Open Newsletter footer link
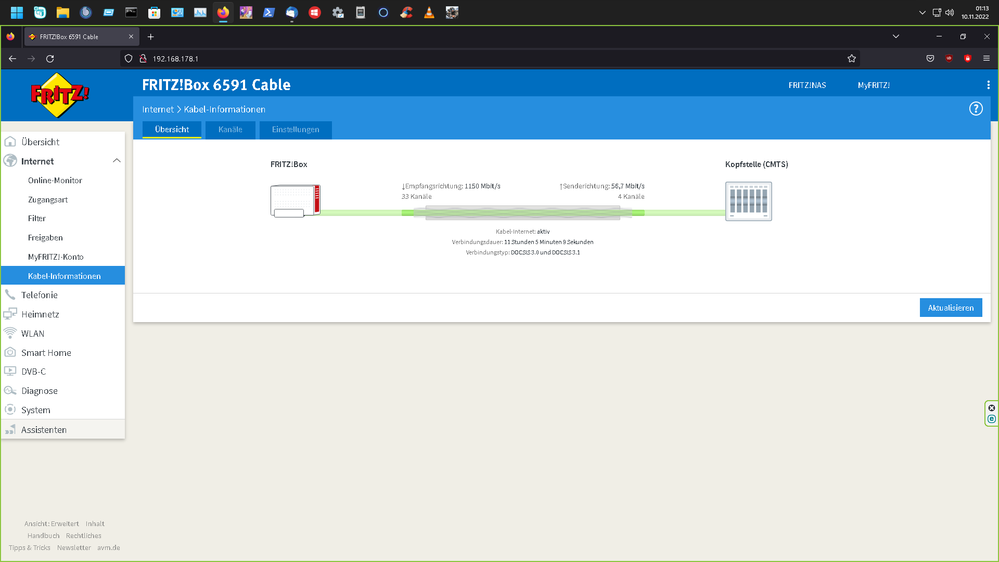Viewport: 999px width, 562px height. pyautogui.click(x=74, y=548)
